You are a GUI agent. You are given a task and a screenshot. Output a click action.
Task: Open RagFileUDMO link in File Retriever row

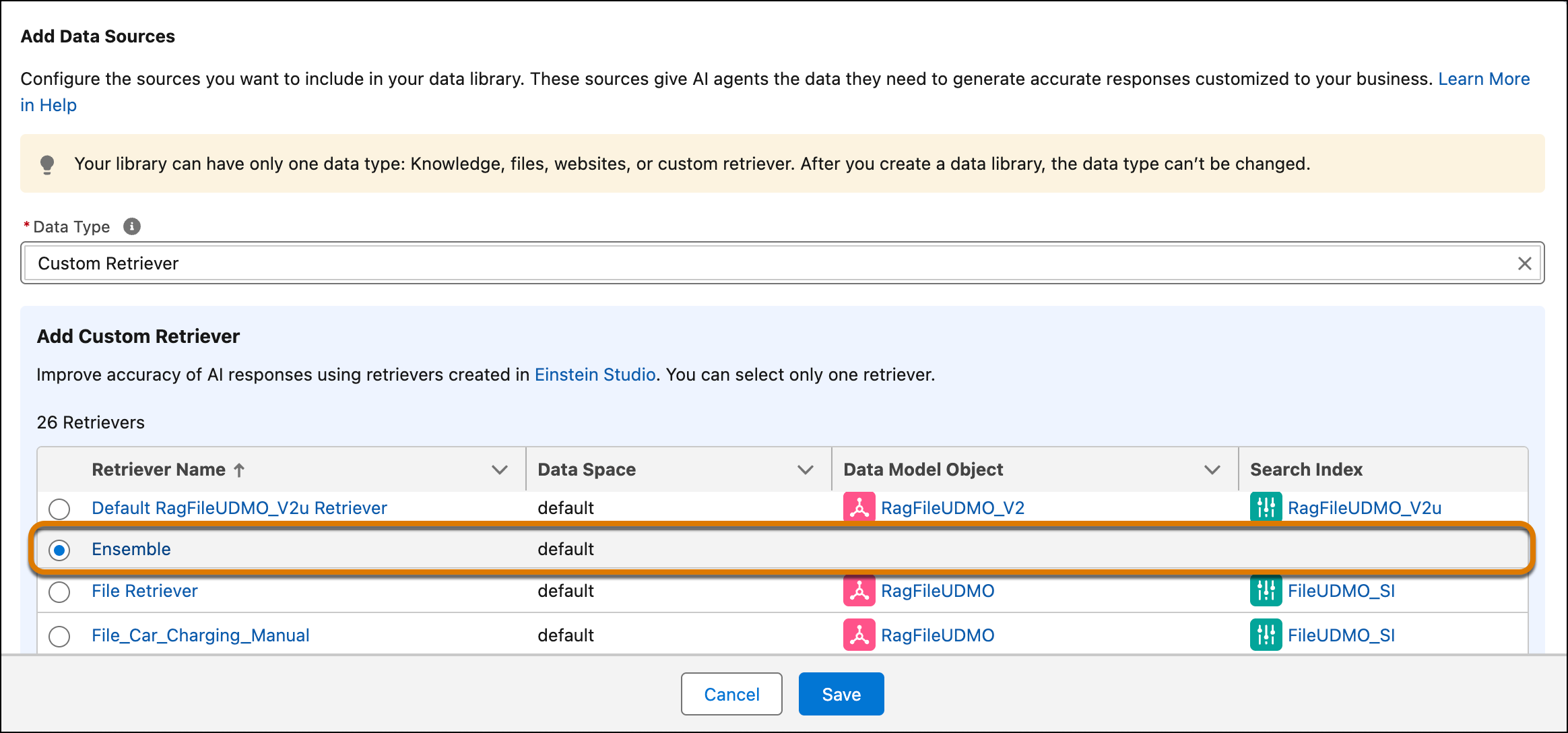tap(938, 591)
